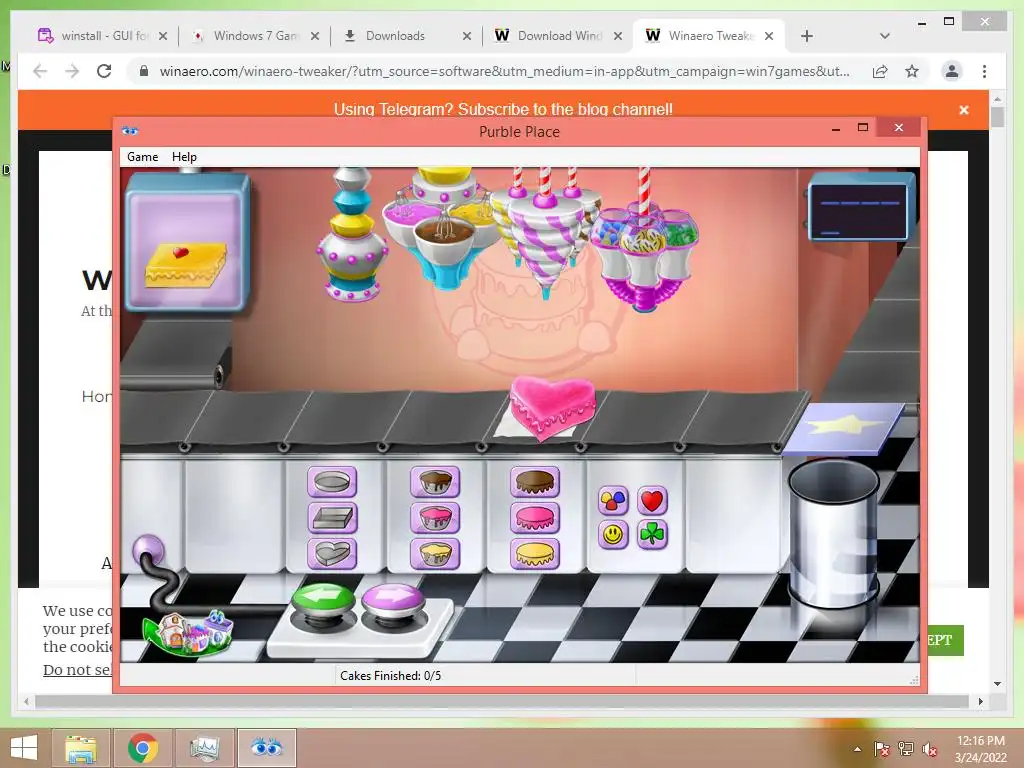Close the Winaero Tweaker tab
Image resolution: width=1024 pixels, height=768 pixels.
(x=769, y=36)
